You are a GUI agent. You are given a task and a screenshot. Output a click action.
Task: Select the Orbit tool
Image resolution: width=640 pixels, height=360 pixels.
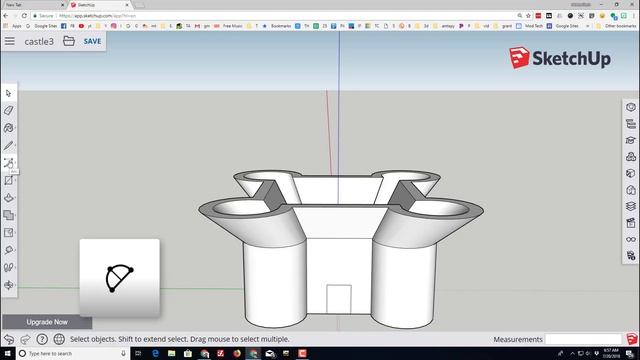[9, 285]
